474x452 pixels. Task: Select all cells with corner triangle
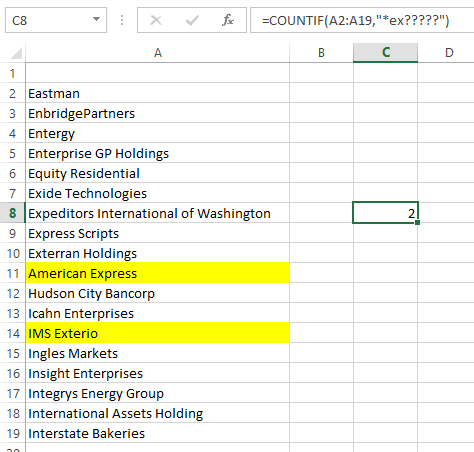16,53
